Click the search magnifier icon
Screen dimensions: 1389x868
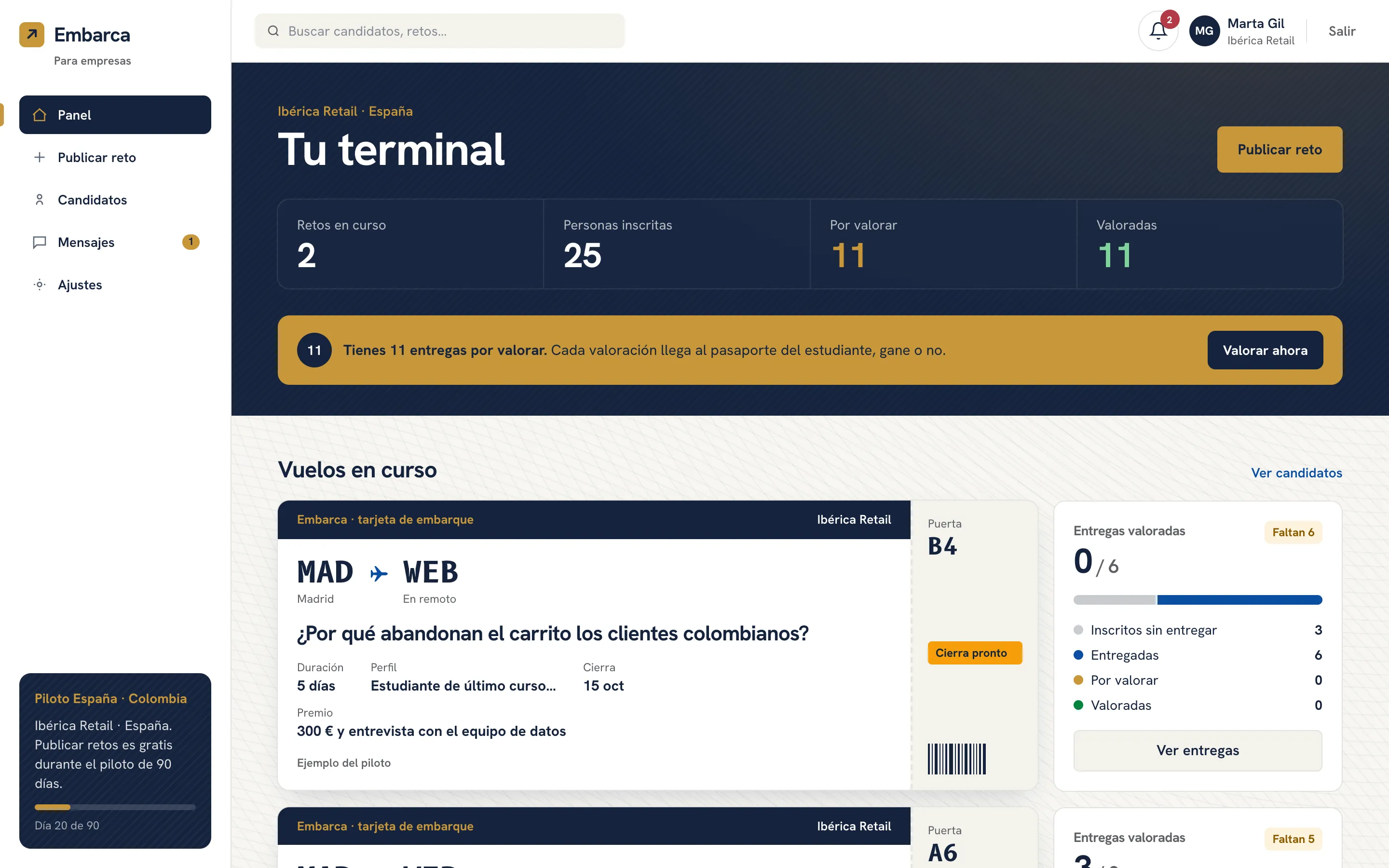274,31
